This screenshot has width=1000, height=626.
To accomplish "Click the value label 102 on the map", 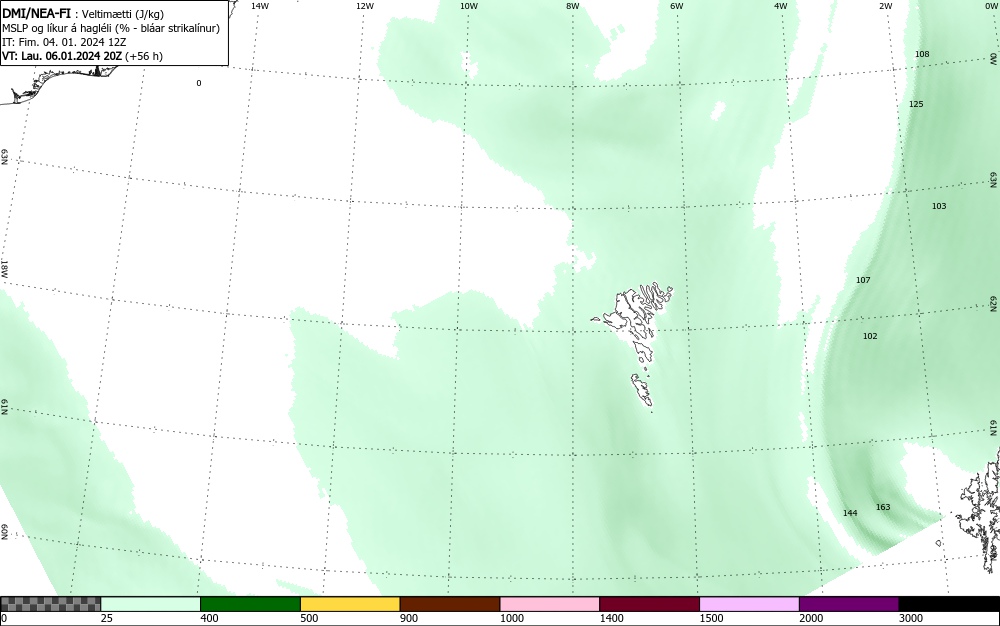I will [870, 336].
